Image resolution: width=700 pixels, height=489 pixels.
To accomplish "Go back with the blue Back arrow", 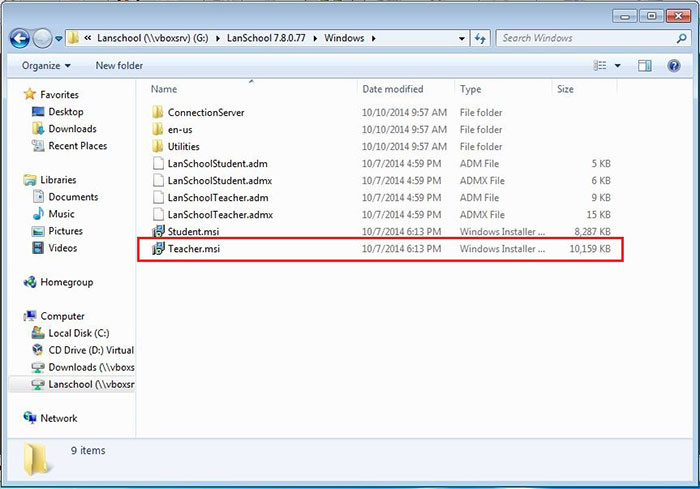I will click(20, 38).
